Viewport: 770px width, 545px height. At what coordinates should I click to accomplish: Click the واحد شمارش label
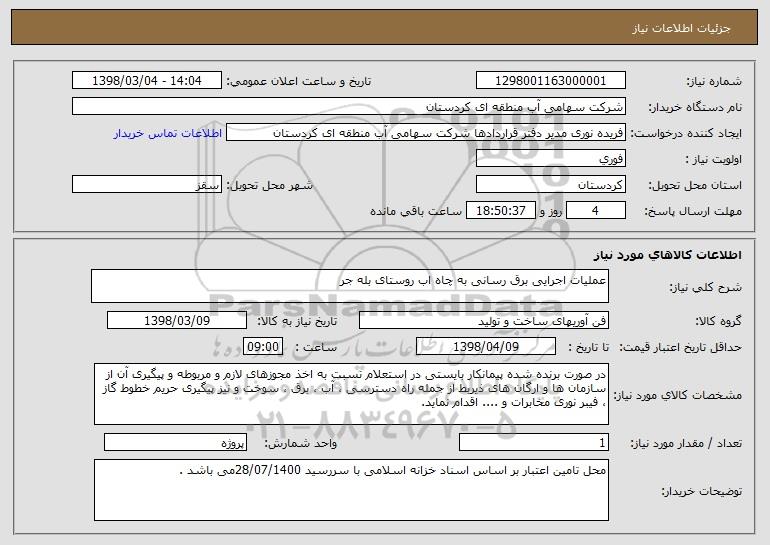click(x=301, y=443)
